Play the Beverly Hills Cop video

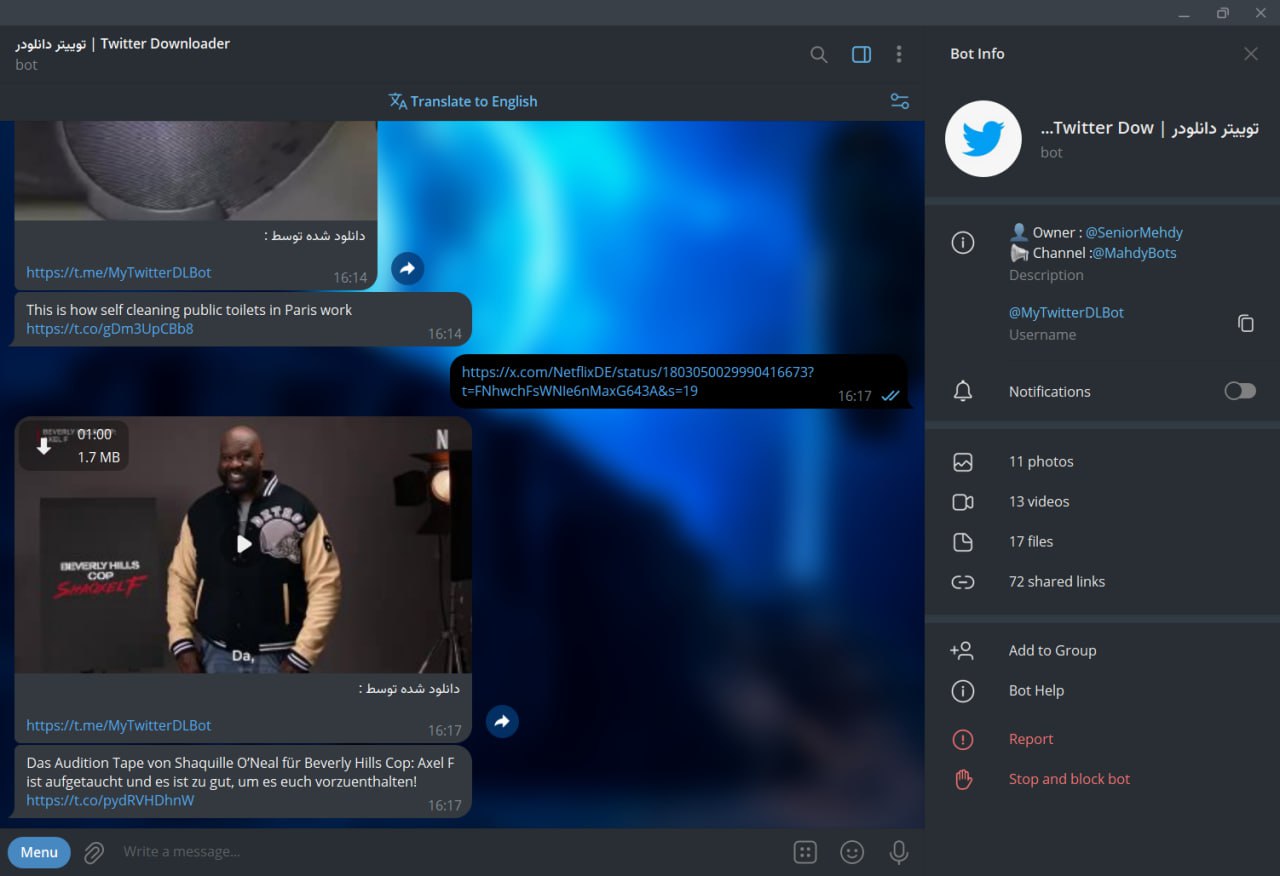pos(244,544)
